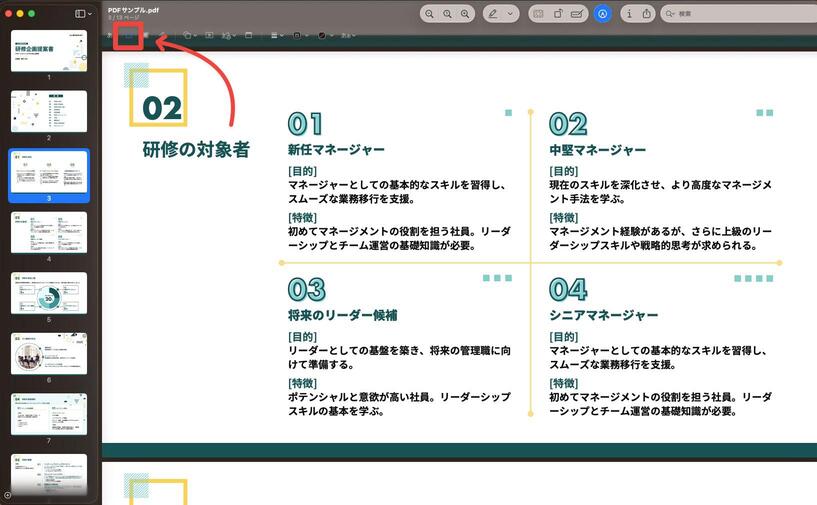Select the highlighted page 3 thumbnail
This screenshot has height=505, width=817.
49,172
